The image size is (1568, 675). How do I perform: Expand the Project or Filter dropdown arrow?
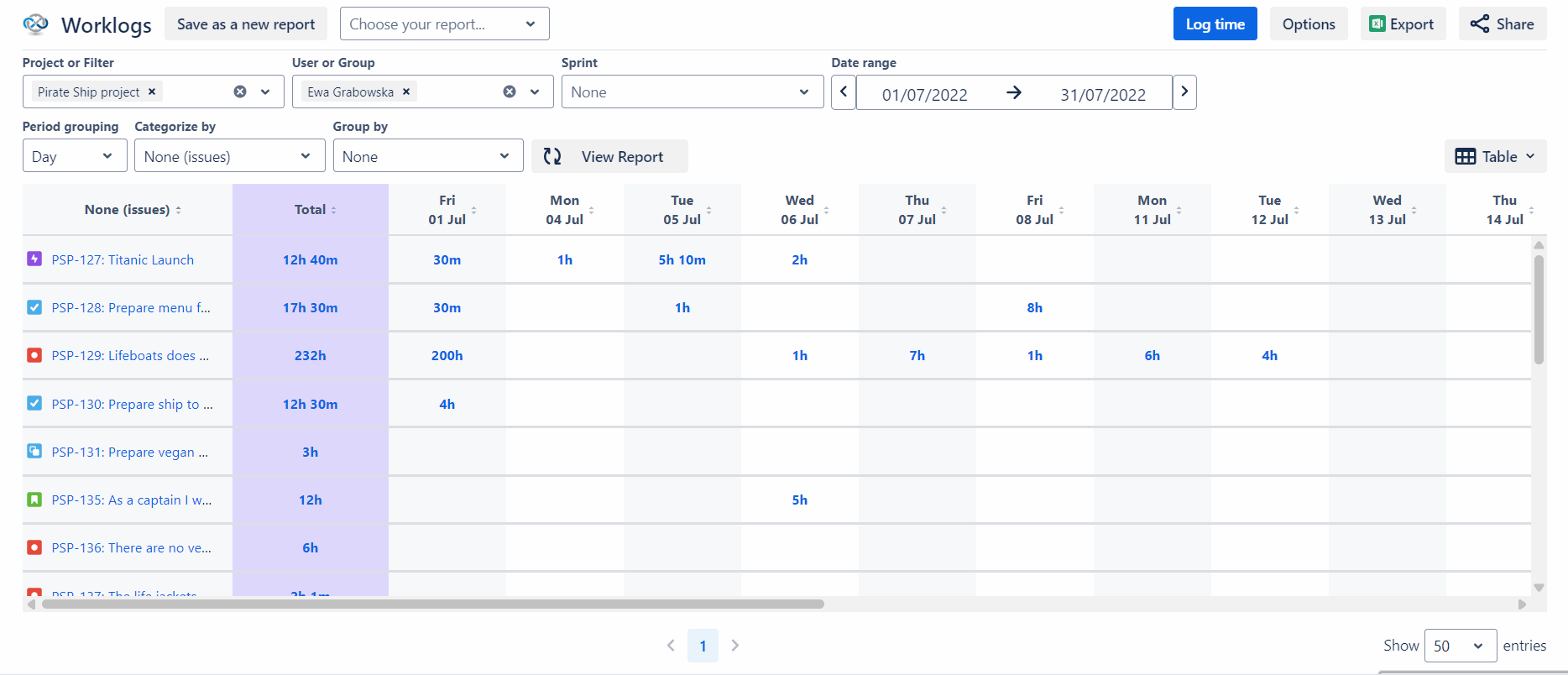pyautogui.click(x=265, y=92)
